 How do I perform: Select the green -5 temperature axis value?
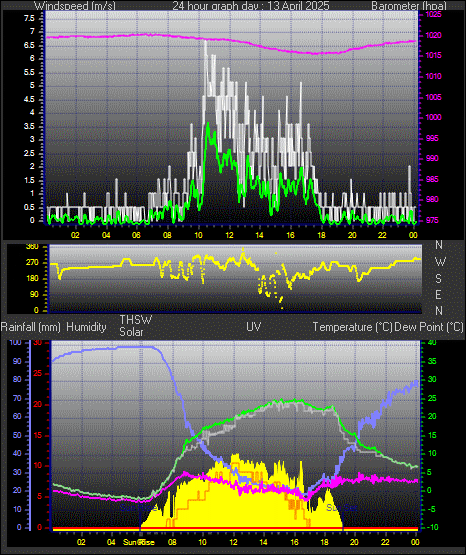point(432,509)
